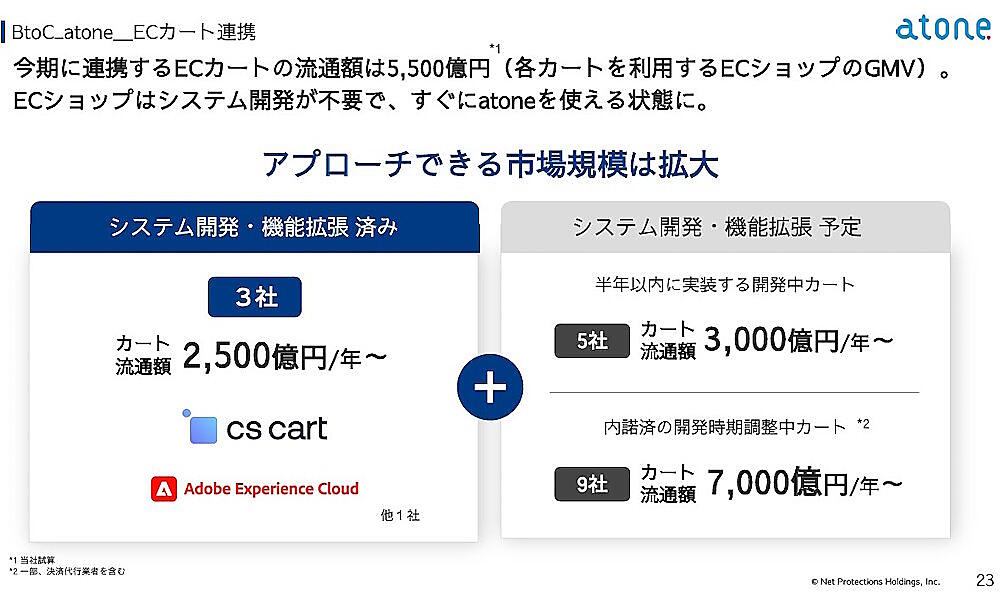Select the blue 3社 badge
The height and width of the screenshot is (594, 1000).
click(255, 298)
